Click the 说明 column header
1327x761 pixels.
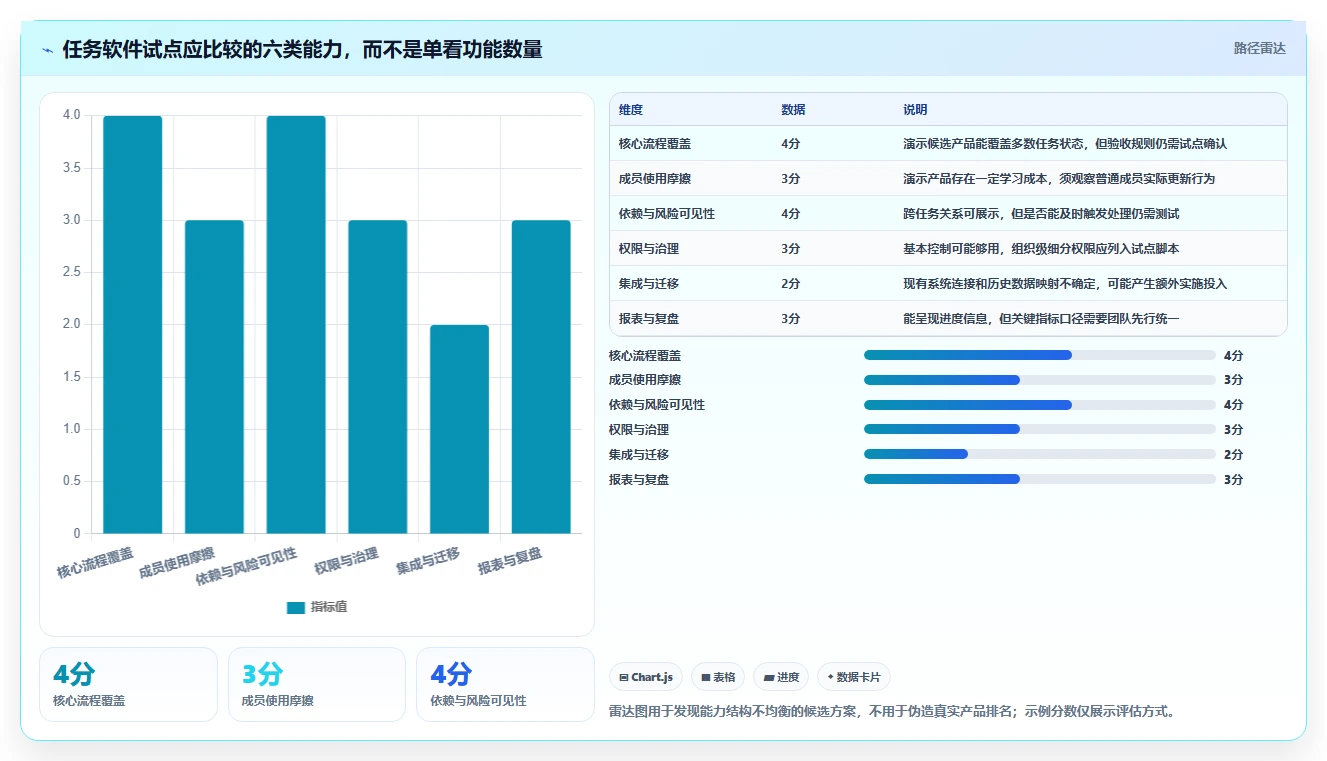[x=915, y=110]
